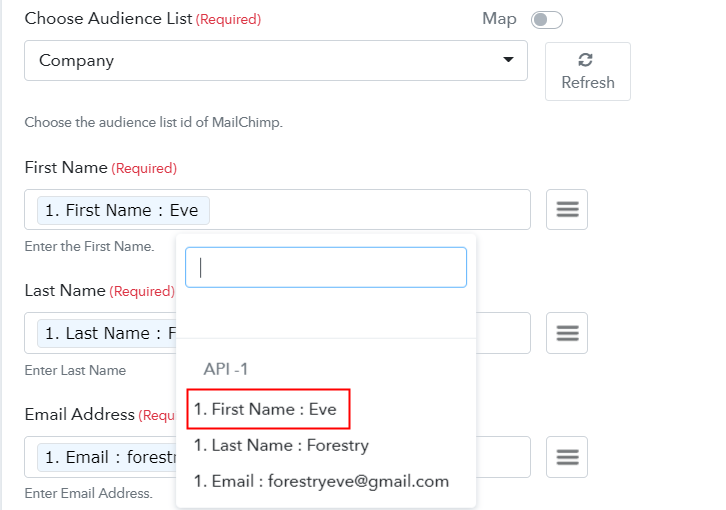Select "1. First Name : Eve" option
The height and width of the screenshot is (510, 726).
click(266, 409)
